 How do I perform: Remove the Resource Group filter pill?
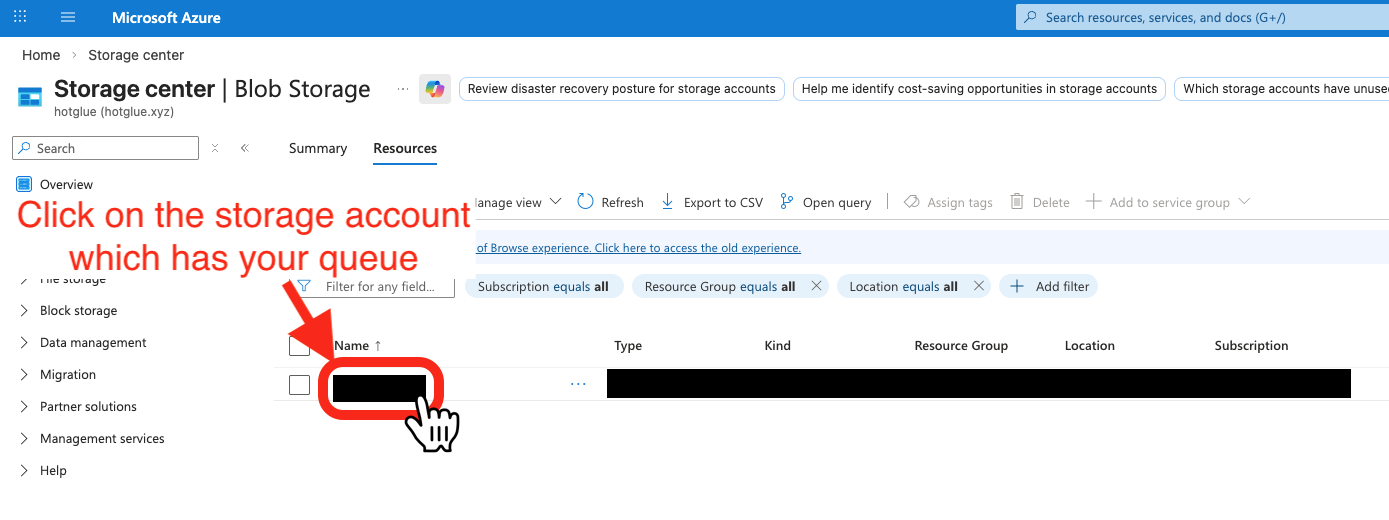pos(816,286)
